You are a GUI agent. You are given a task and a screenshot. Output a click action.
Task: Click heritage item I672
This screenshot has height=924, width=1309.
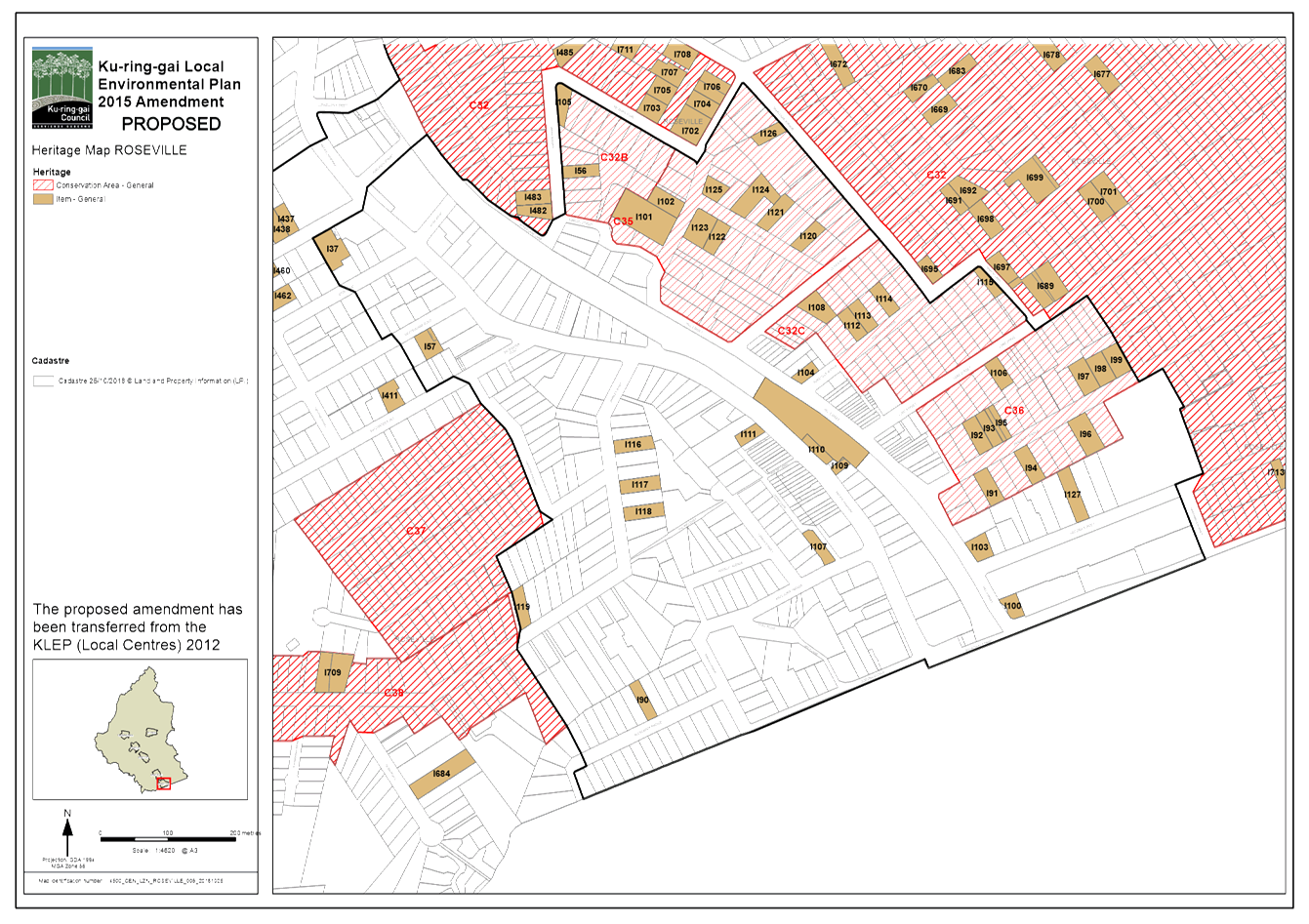tap(839, 63)
